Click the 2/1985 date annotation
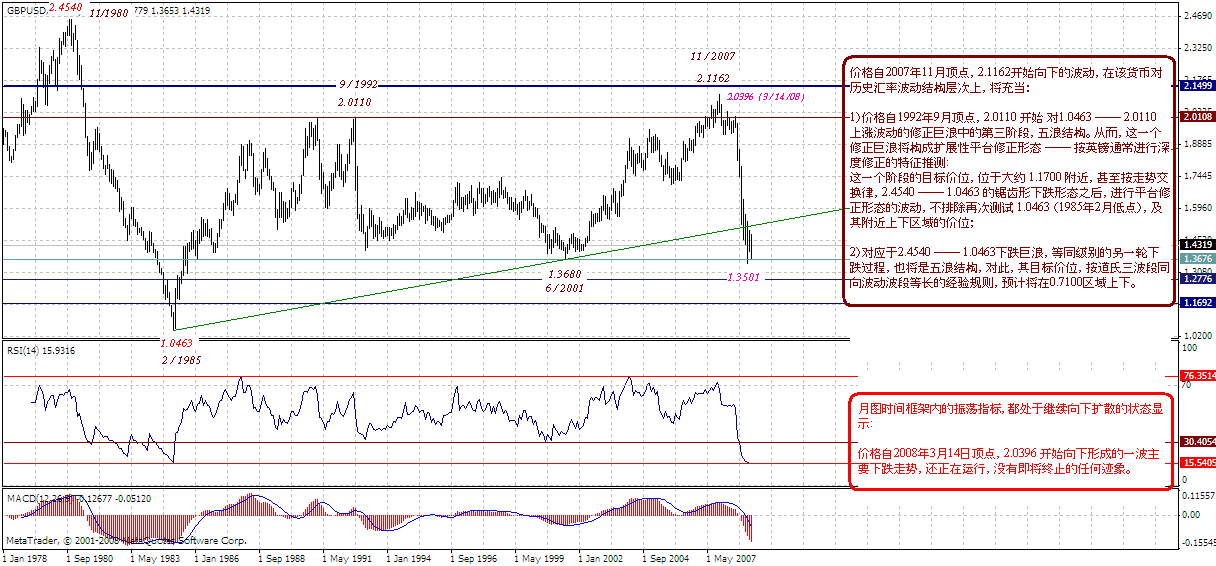The width and height of the screenshot is (1216, 566). pos(181,358)
